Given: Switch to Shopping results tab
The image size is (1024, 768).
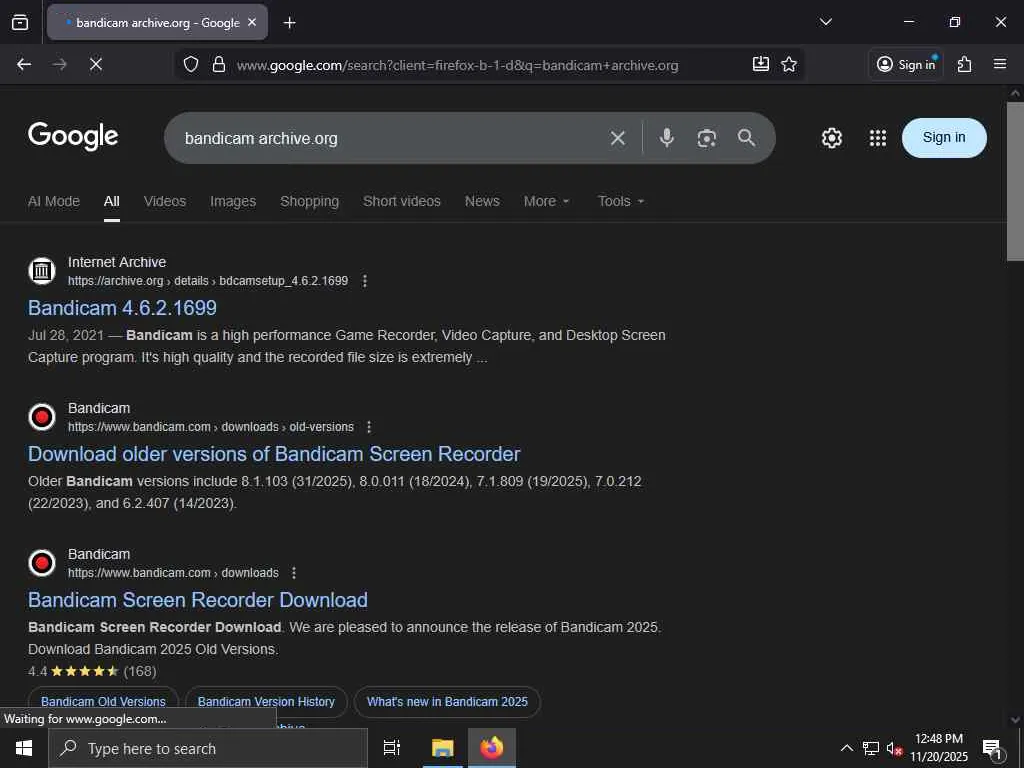Looking at the screenshot, I should pos(310,201).
